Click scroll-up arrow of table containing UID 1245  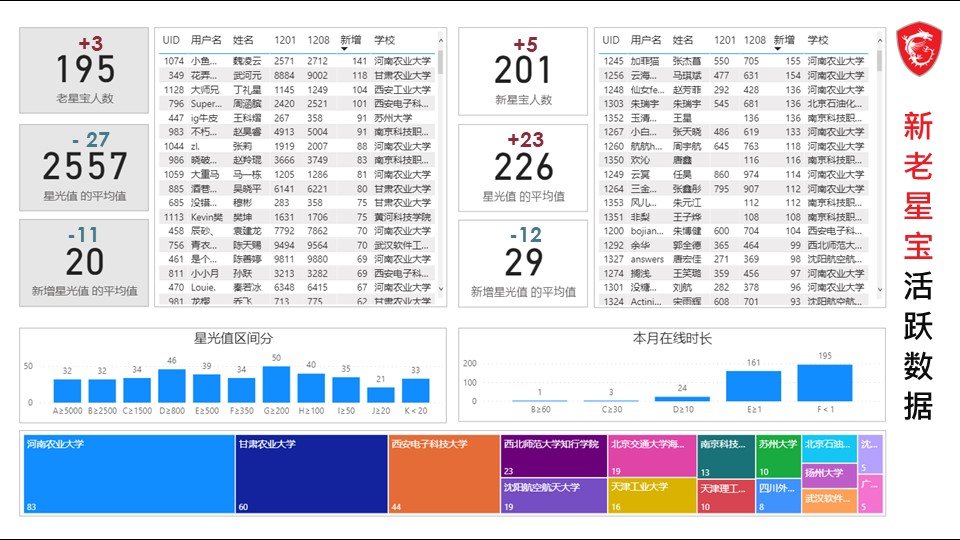[880, 41]
